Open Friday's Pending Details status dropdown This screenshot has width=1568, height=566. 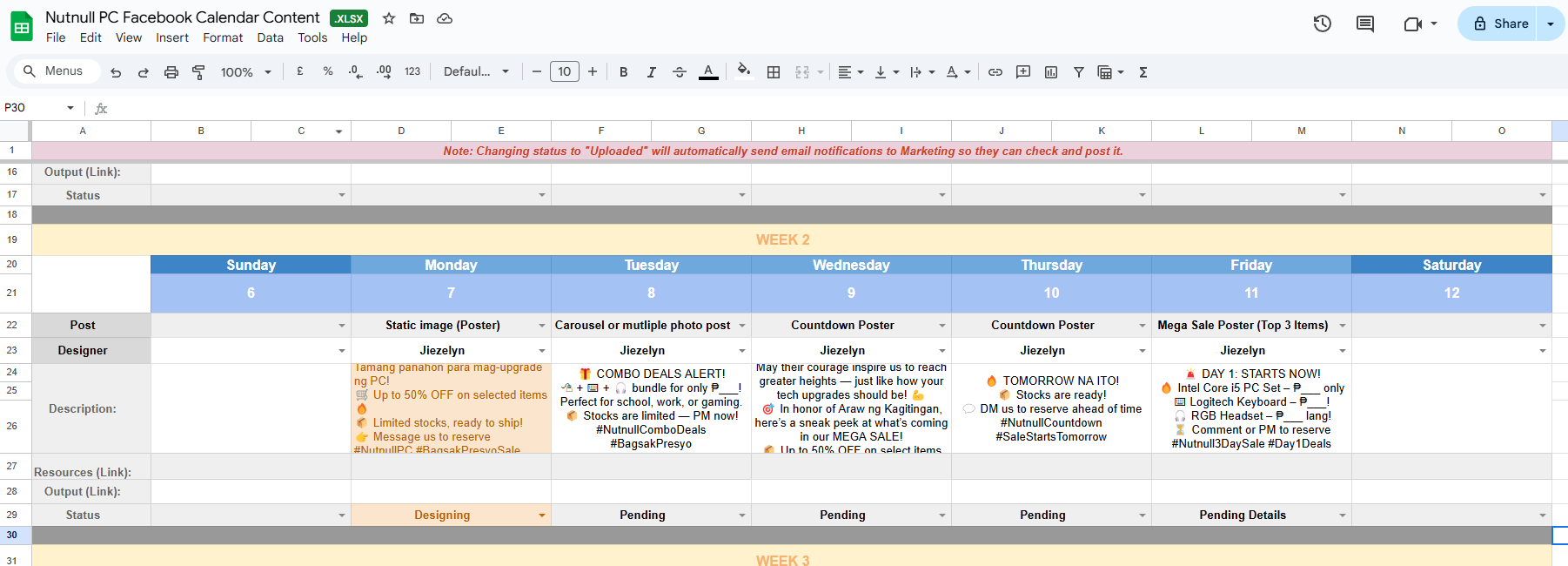pos(1343,515)
